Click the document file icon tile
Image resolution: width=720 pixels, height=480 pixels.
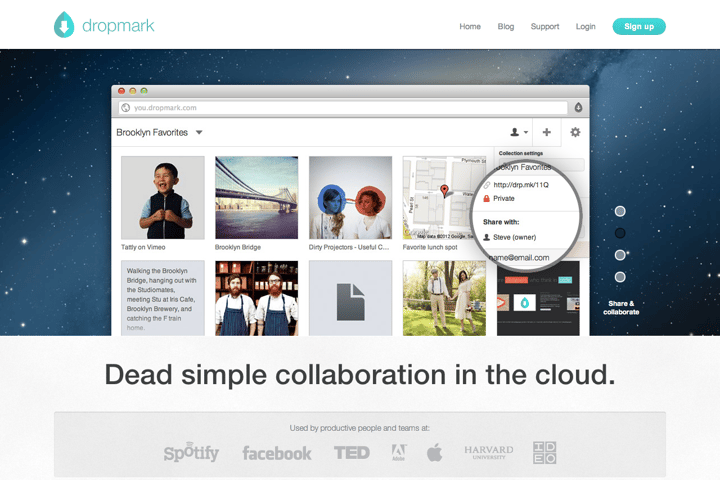[350, 299]
